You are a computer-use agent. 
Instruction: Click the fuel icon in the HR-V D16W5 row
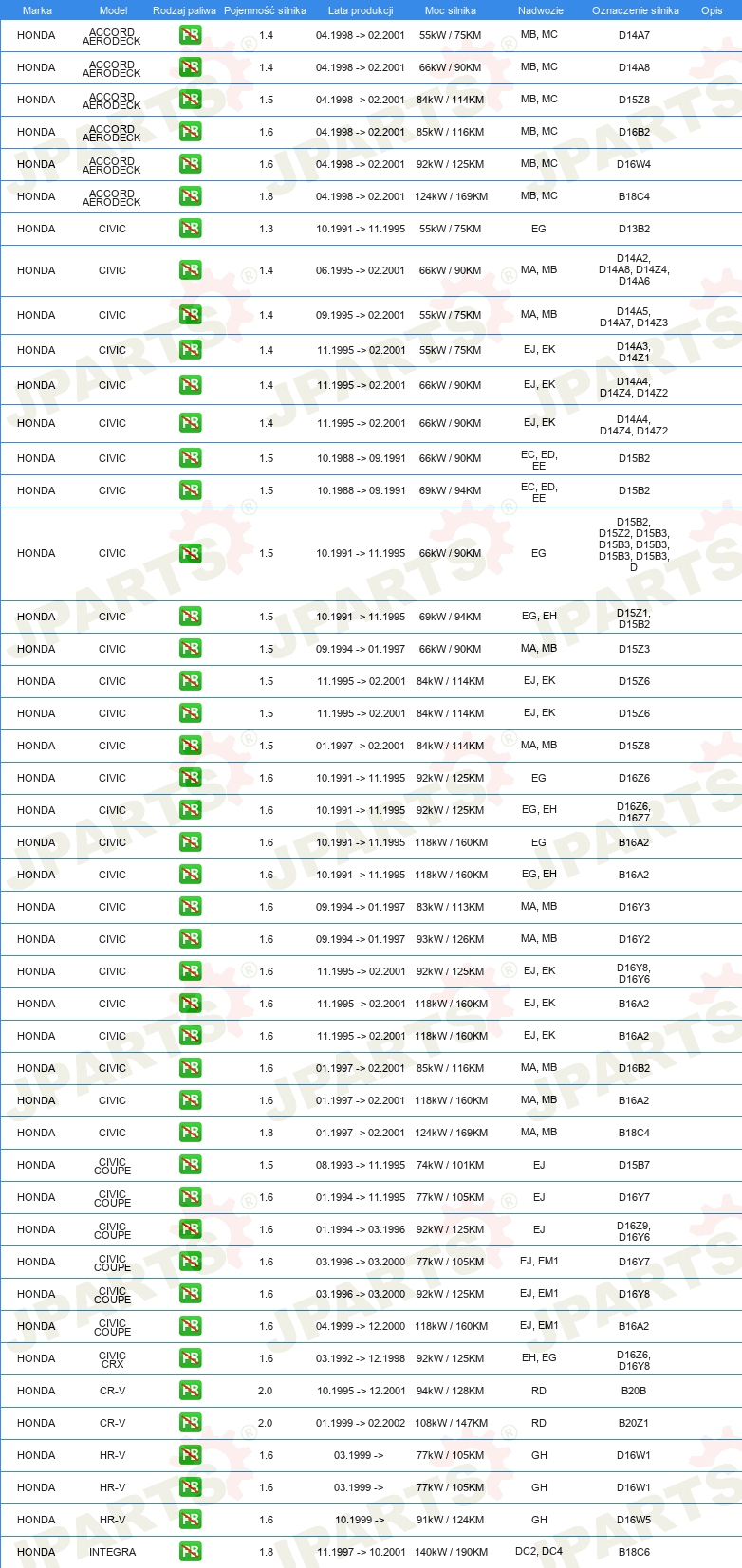coord(190,1520)
